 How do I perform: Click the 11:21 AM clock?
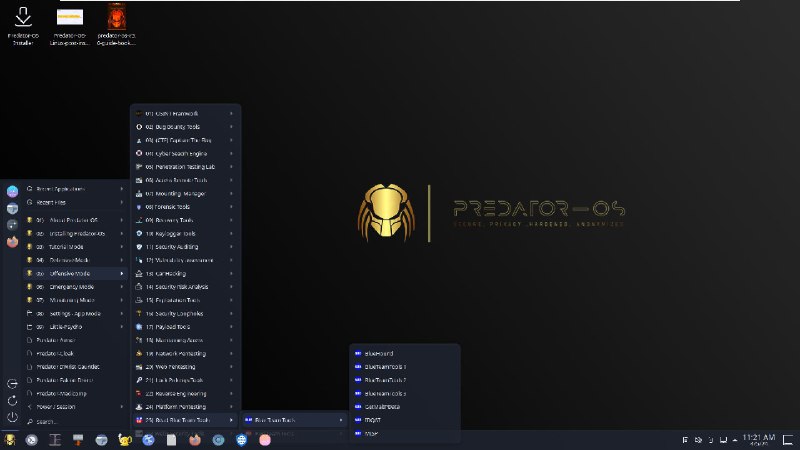[759, 440]
